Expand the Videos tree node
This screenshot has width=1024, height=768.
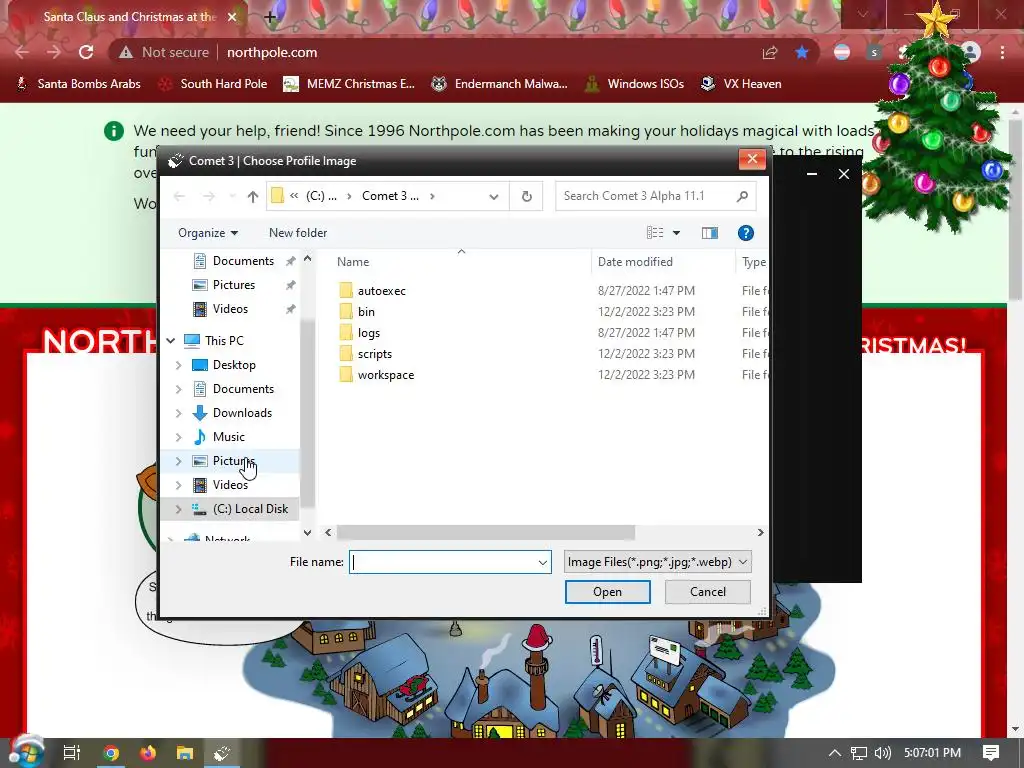coord(178,485)
